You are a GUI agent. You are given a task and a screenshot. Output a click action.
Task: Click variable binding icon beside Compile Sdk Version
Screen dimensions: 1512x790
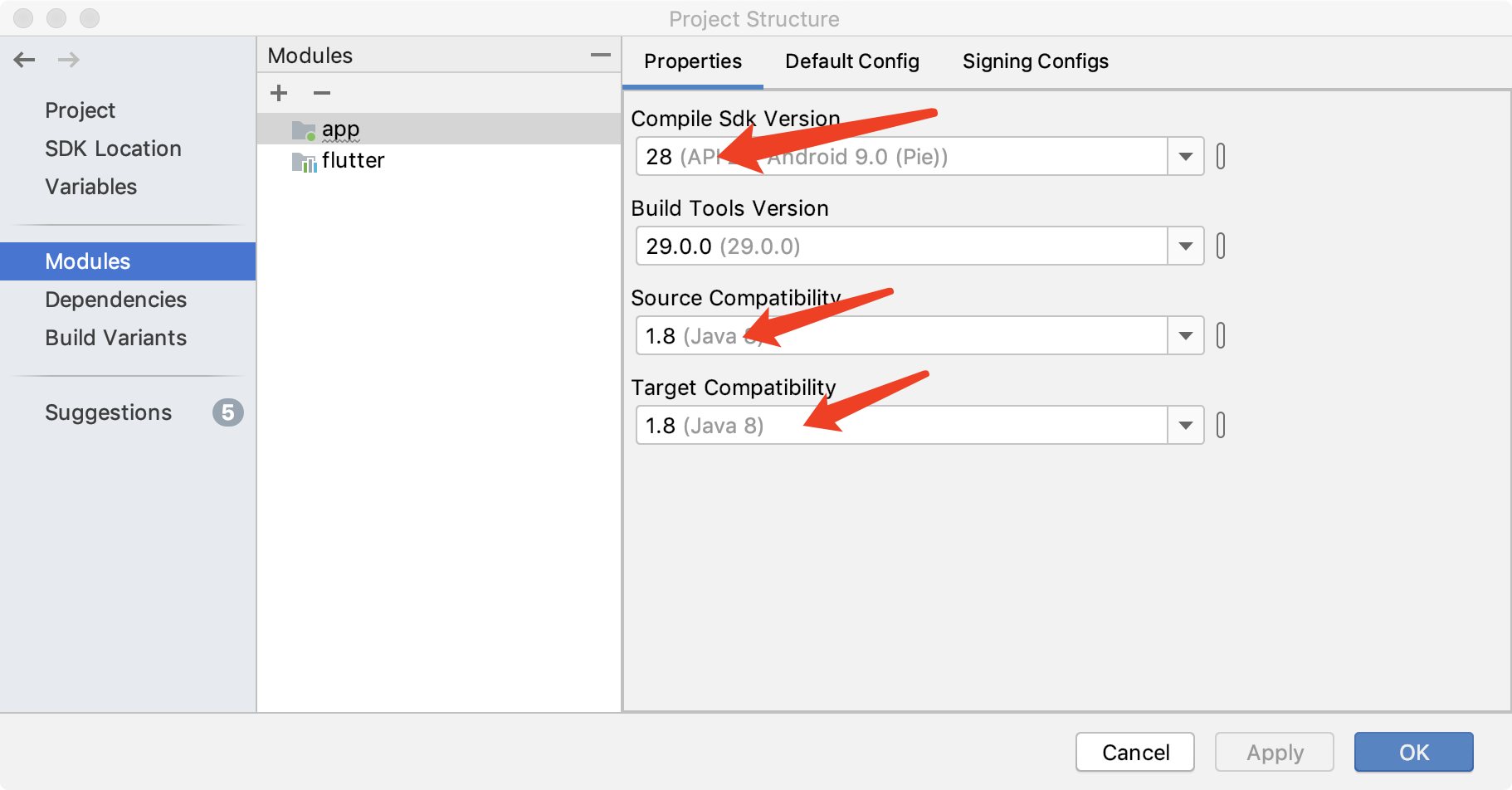coord(1221,156)
